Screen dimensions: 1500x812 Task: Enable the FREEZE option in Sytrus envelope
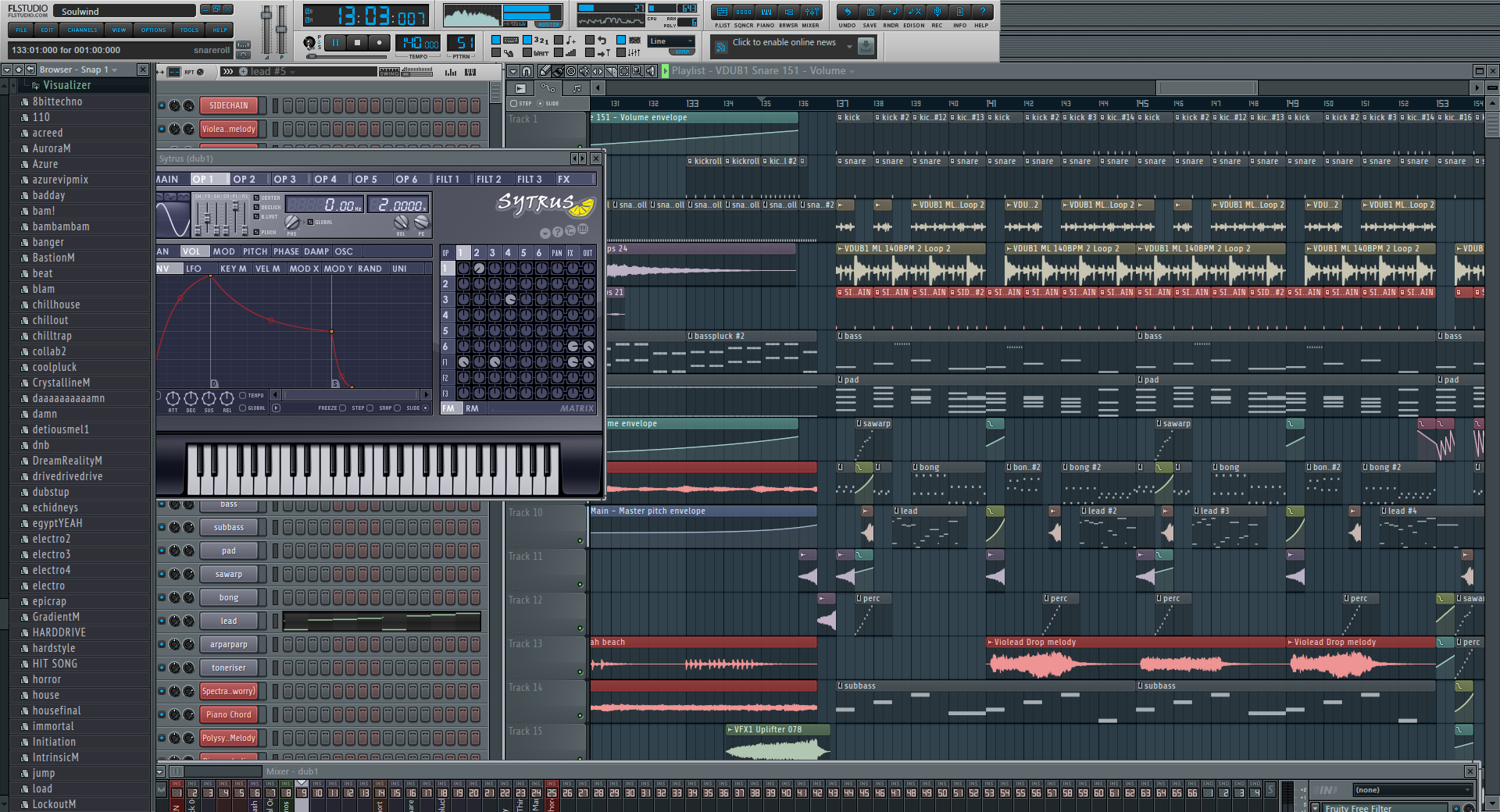click(342, 408)
